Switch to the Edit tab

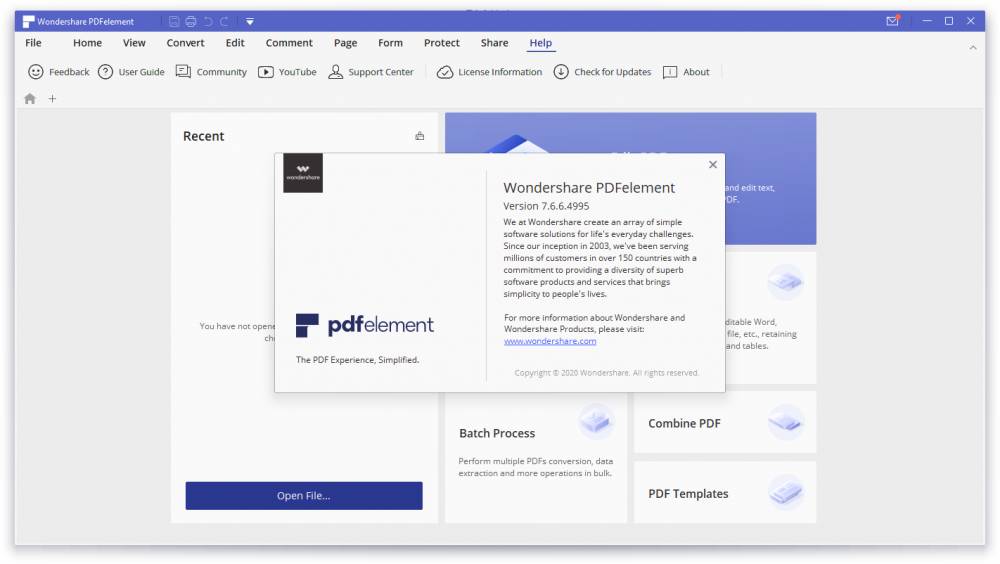click(x=235, y=43)
